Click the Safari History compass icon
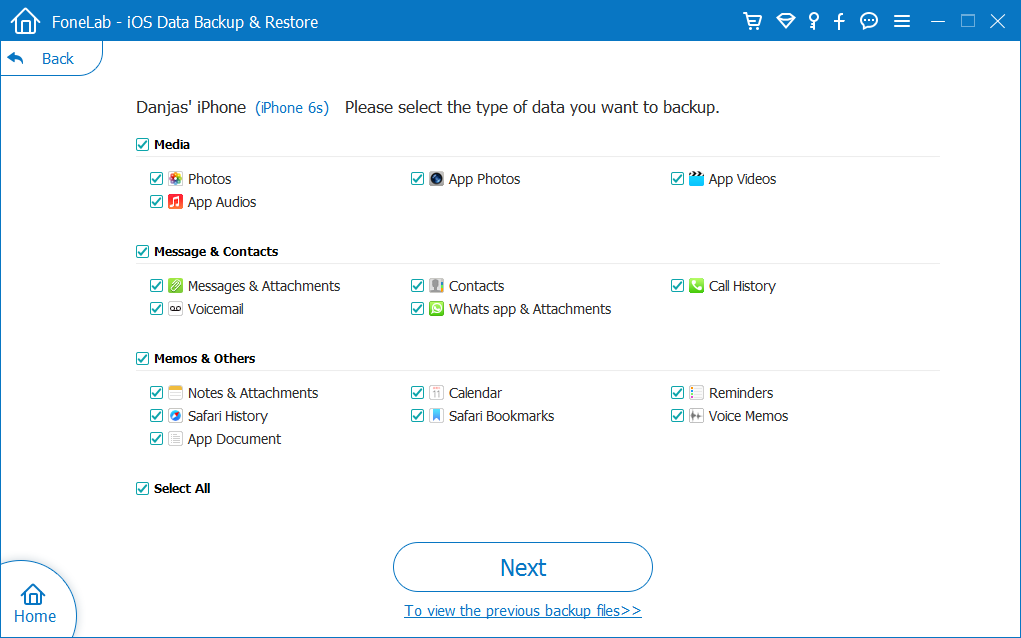The height and width of the screenshot is (638, 1021). coord(175,415)
